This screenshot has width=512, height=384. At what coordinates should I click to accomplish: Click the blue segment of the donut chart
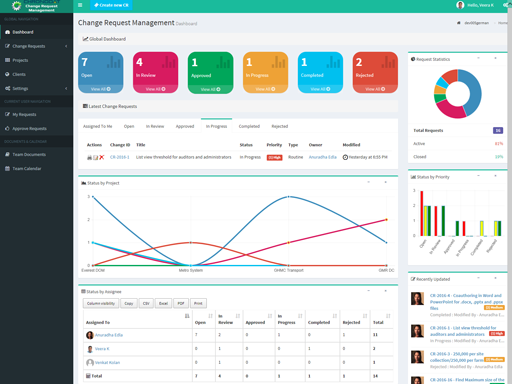(x=475, y=94)
